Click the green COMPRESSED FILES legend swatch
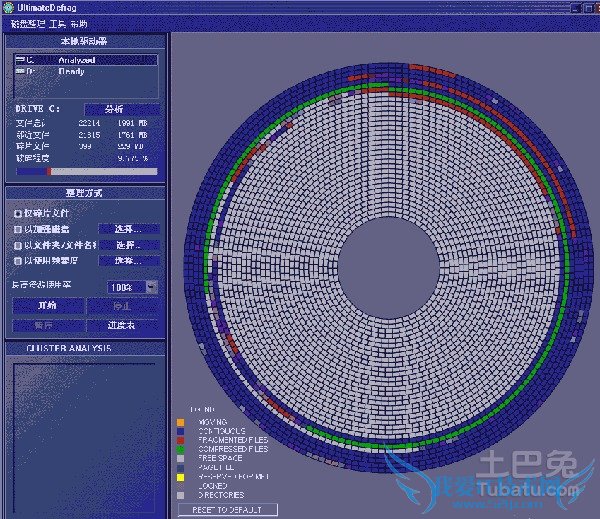This screenshot has width=600, height=519. (x=181, y=449)
